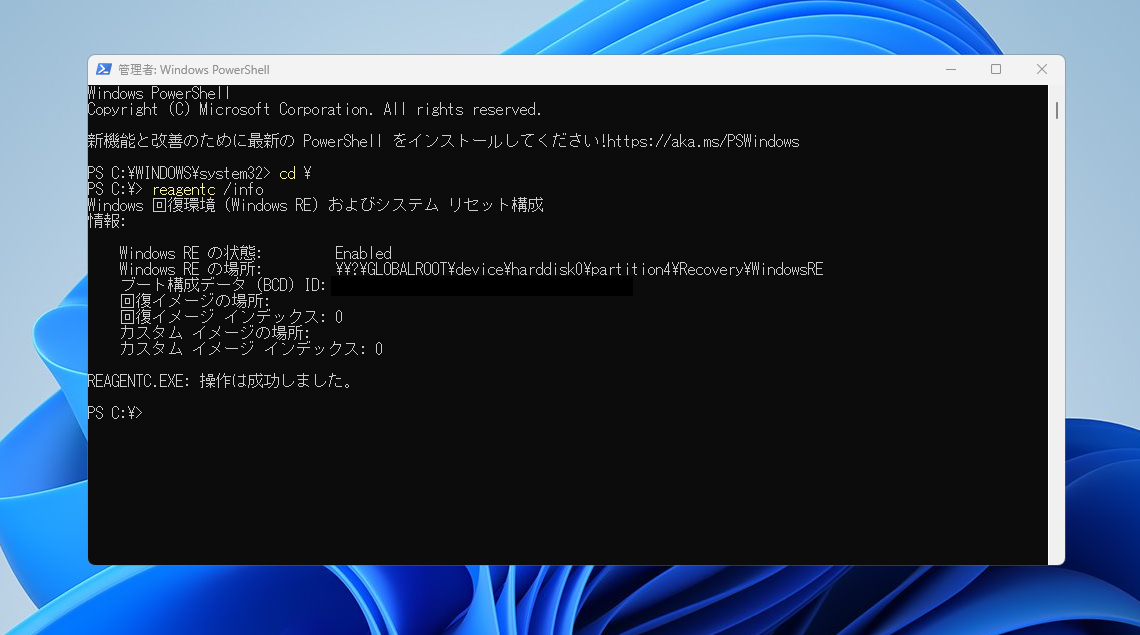Click the 'Windows RE の状態:' label
Viewport: 1140px width, 635px height.
[x=190, y=253]
